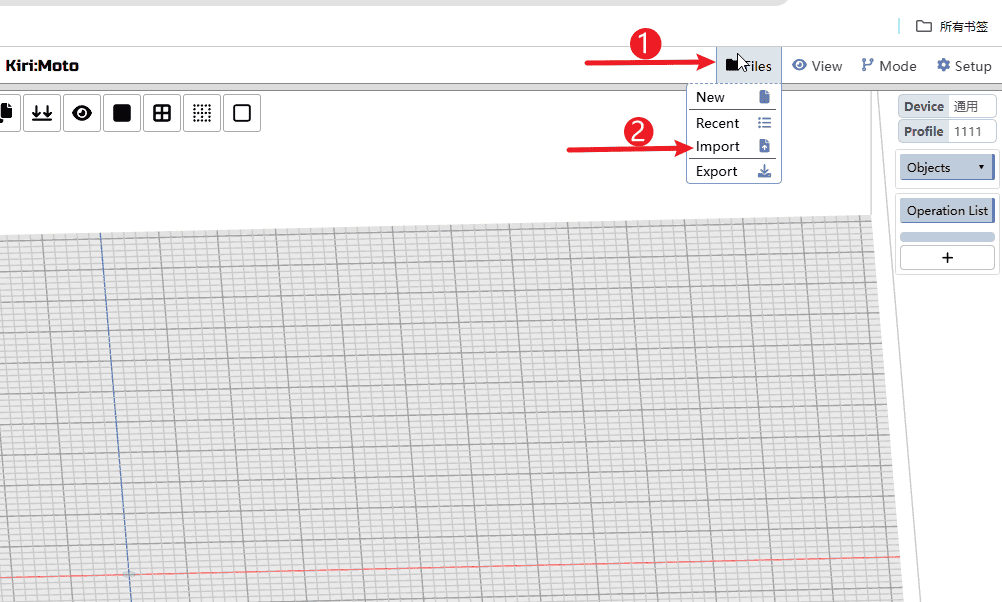The width and height of the screenshot is (1002, 602).
Task: Select the solid black square view icon
Action: 122,113
